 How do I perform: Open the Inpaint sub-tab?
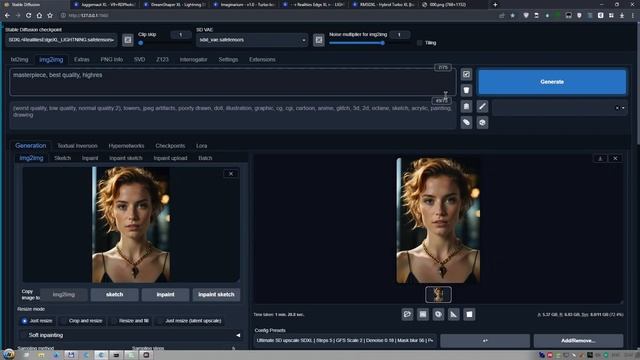pyautogui.click(x=90, y=158)
